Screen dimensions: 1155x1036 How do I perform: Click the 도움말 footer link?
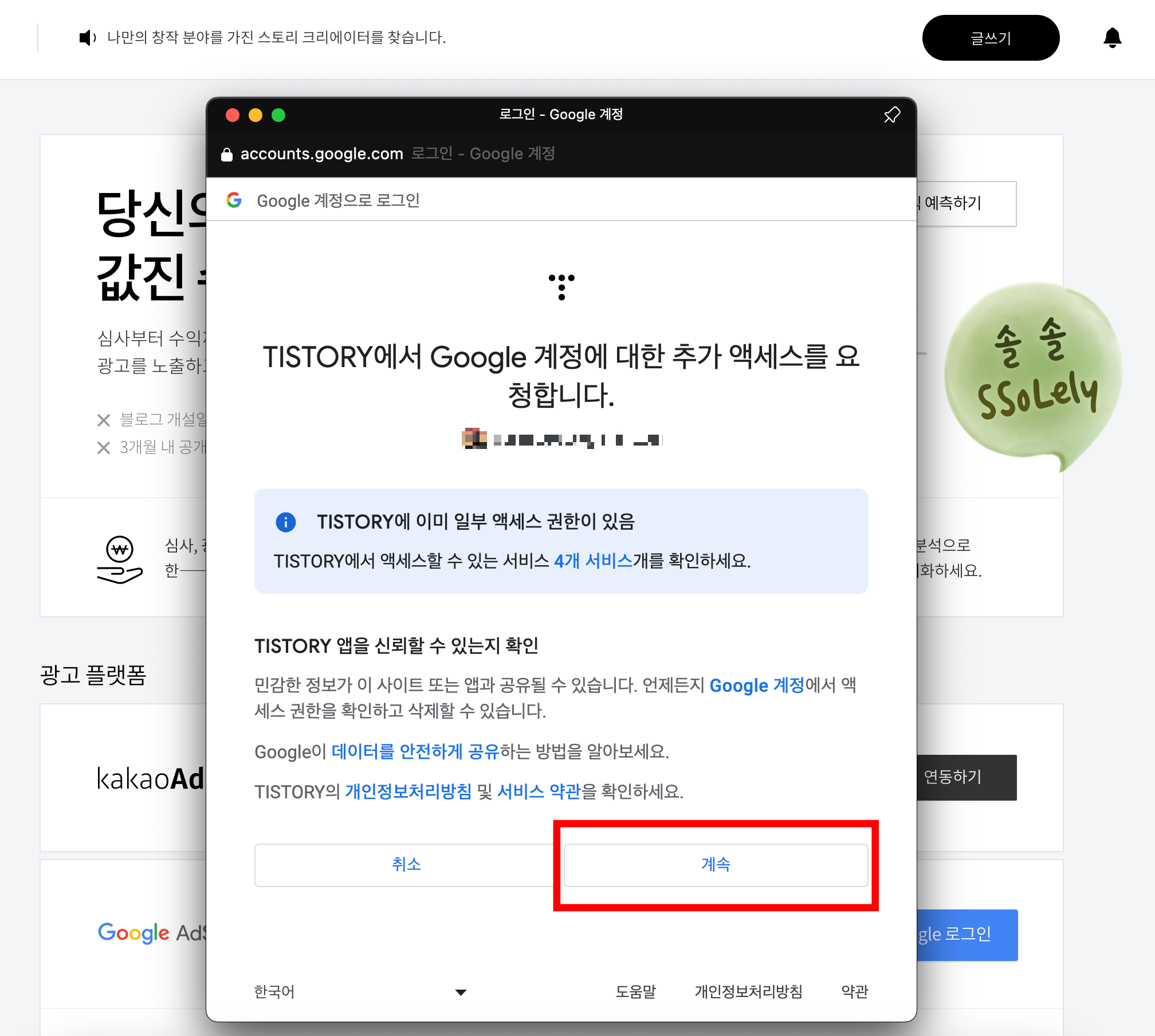coord(636,992)
